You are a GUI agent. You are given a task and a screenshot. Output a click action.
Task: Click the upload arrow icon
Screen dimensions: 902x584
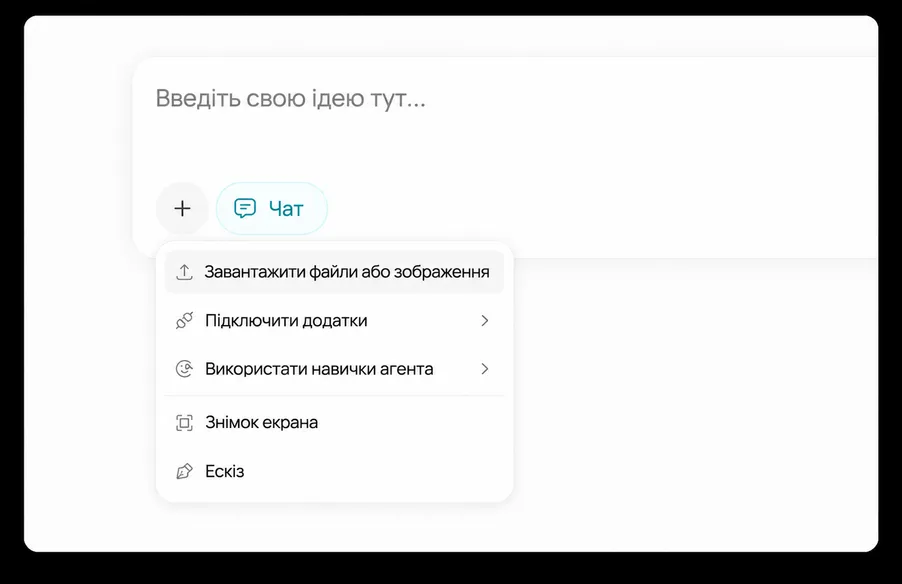pyautogui.click(x=184, y=272)
